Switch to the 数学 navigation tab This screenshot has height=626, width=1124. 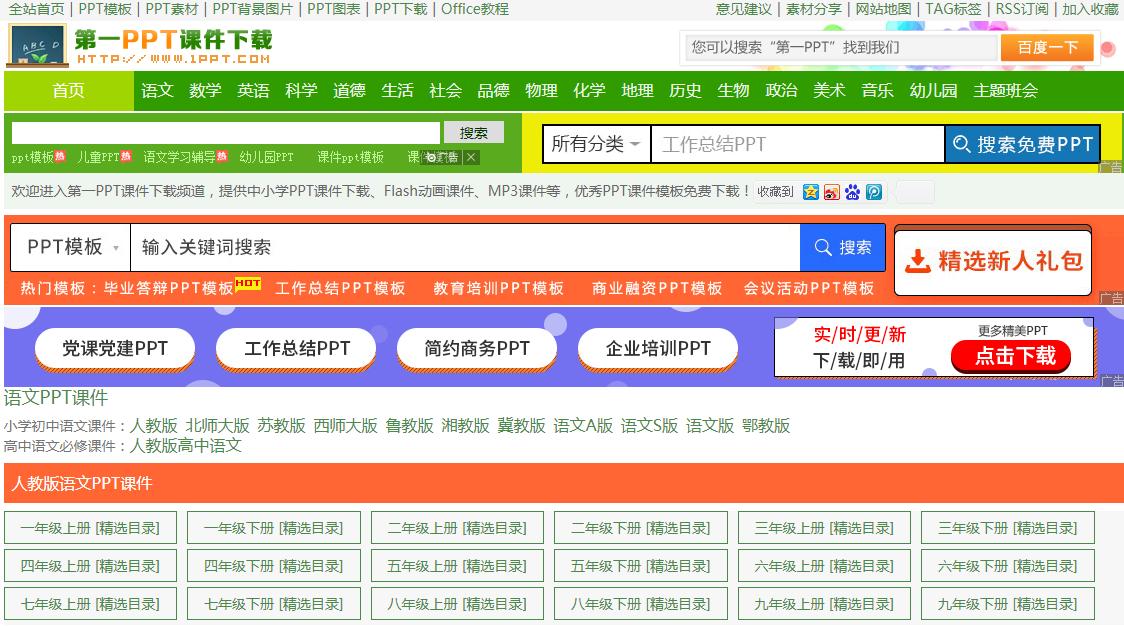[205, 91]
